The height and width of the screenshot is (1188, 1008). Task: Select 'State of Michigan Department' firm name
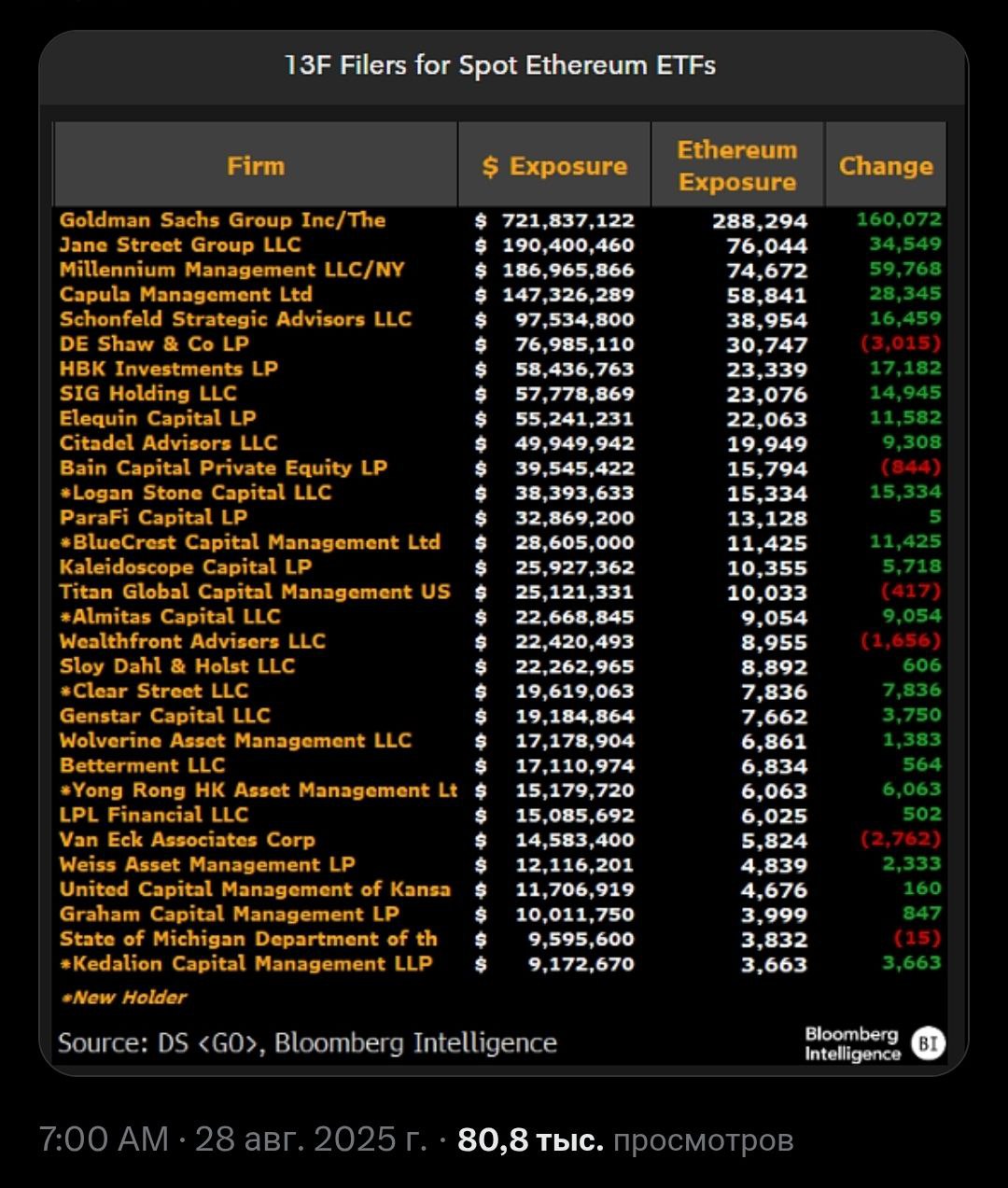click(x=248, y=939)
